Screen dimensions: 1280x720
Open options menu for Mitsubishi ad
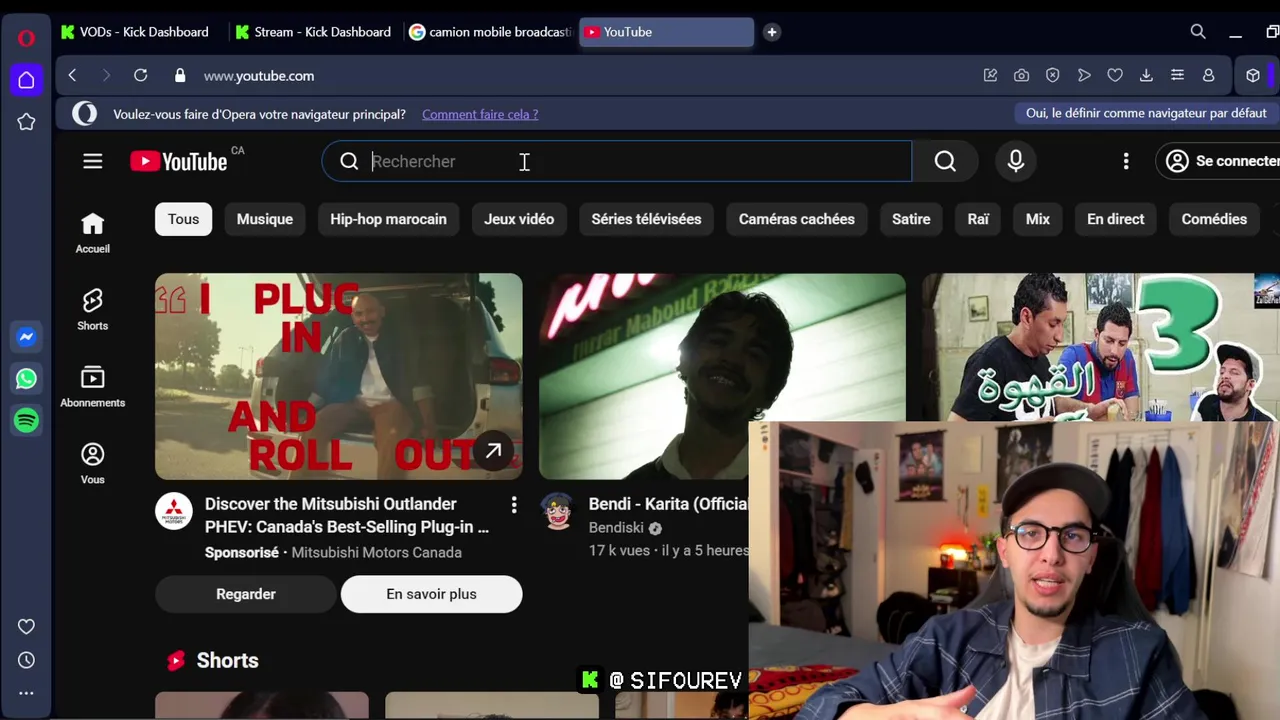pos(514,505)
